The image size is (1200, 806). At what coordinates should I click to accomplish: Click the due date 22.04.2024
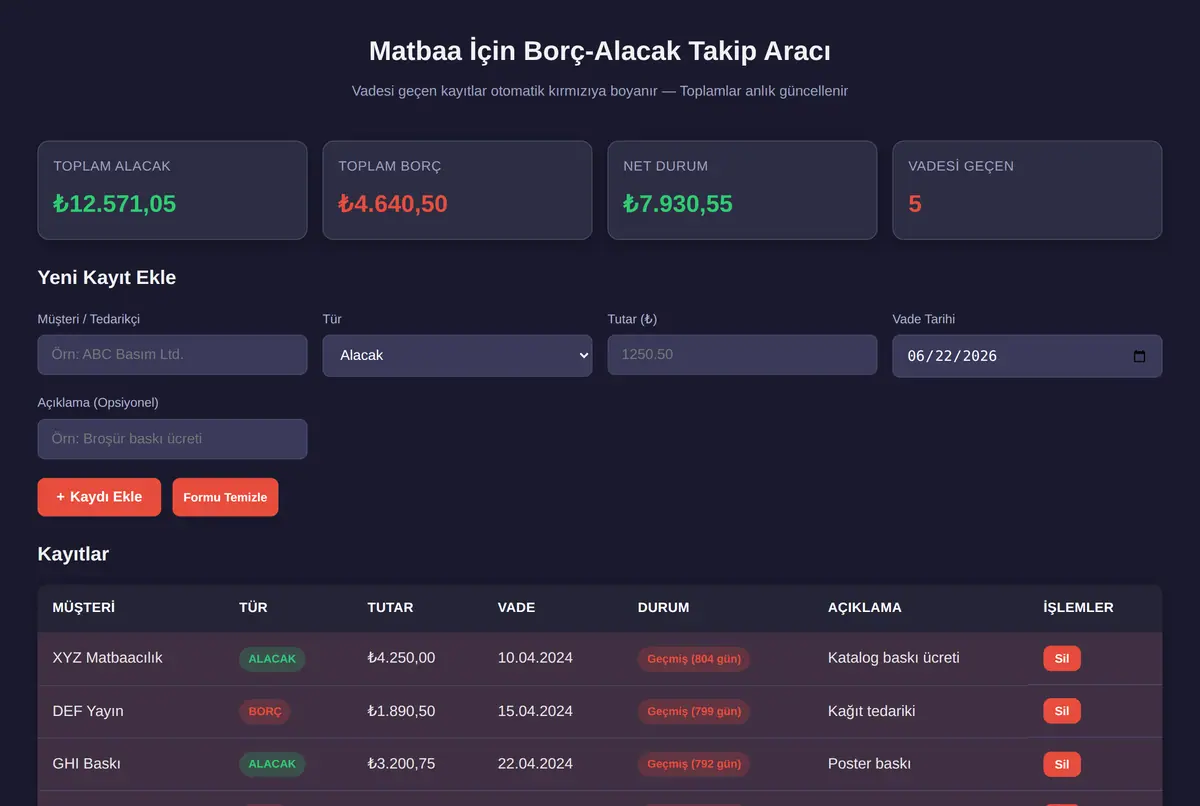click(x=535, y=764)
